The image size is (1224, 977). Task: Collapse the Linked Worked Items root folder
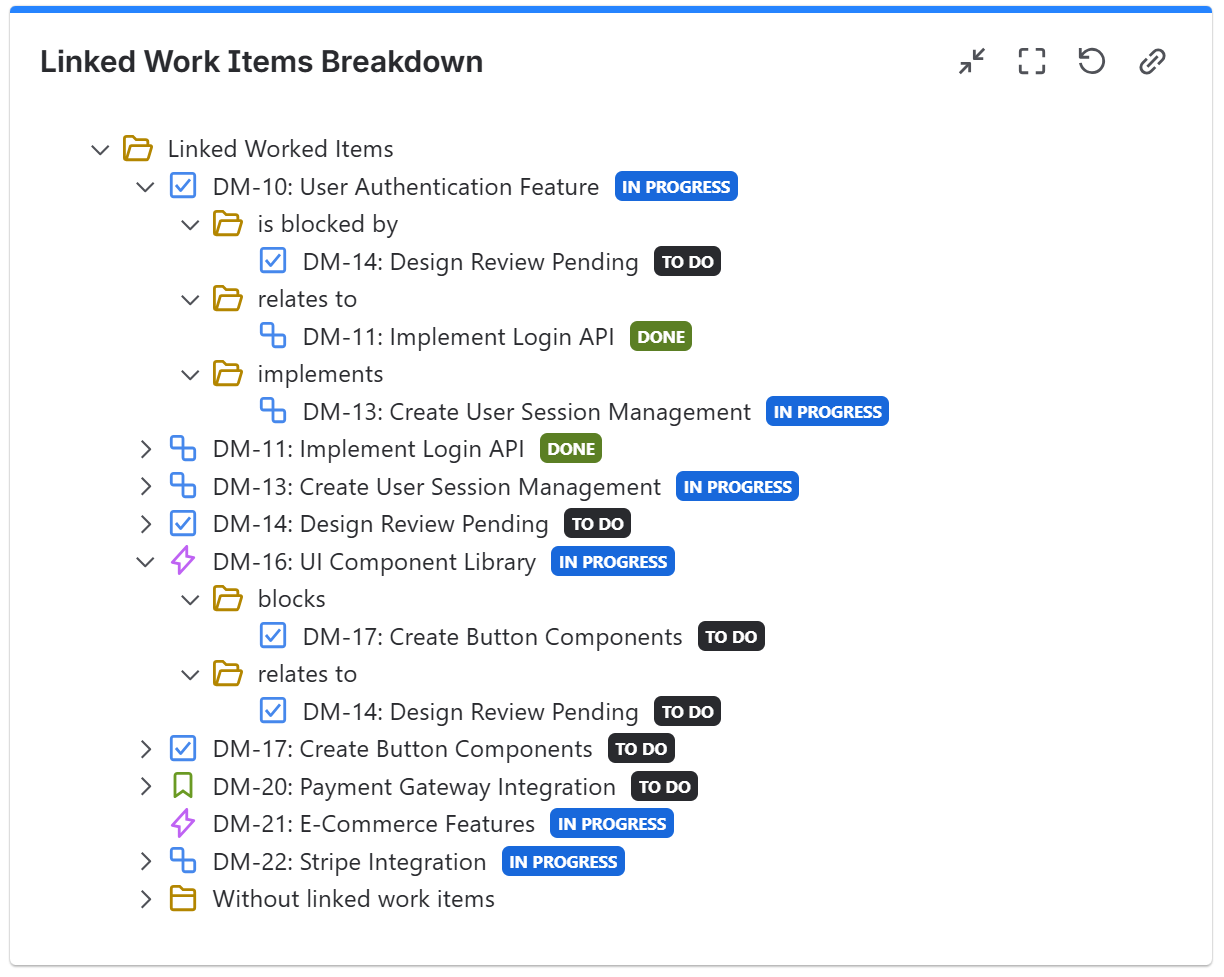(x=100, y=150)
